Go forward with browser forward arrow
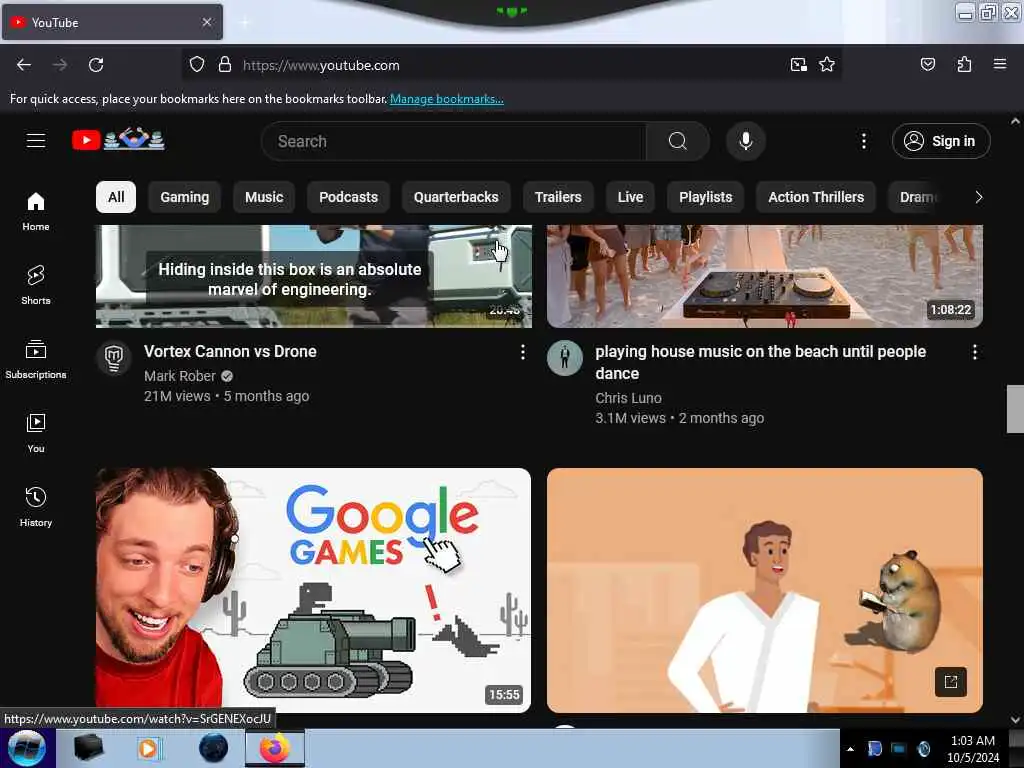Image resolution: width=1024 pixels, height=768 pixels. (59, 65)
